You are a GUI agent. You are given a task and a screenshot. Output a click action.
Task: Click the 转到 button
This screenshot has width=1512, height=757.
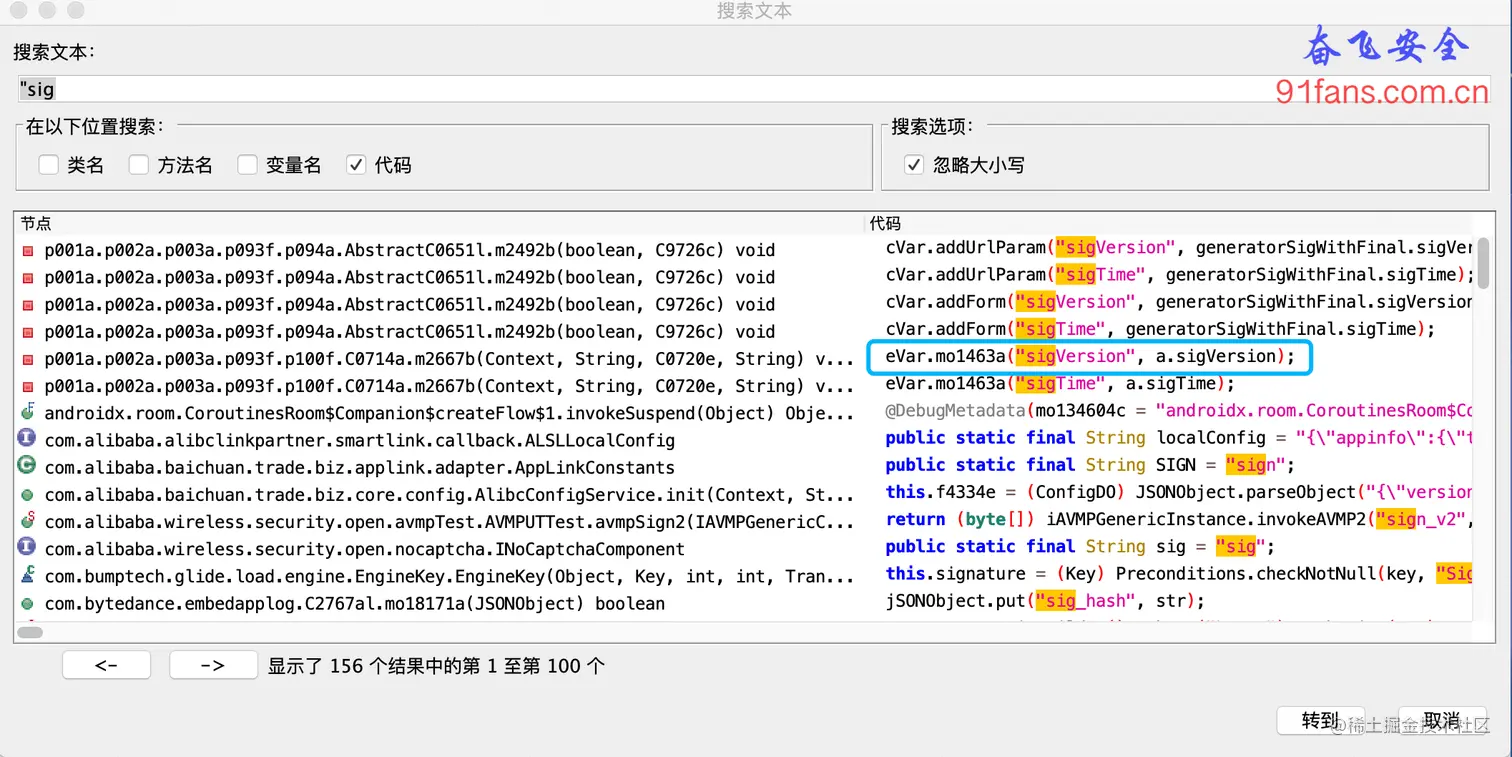1320,720
